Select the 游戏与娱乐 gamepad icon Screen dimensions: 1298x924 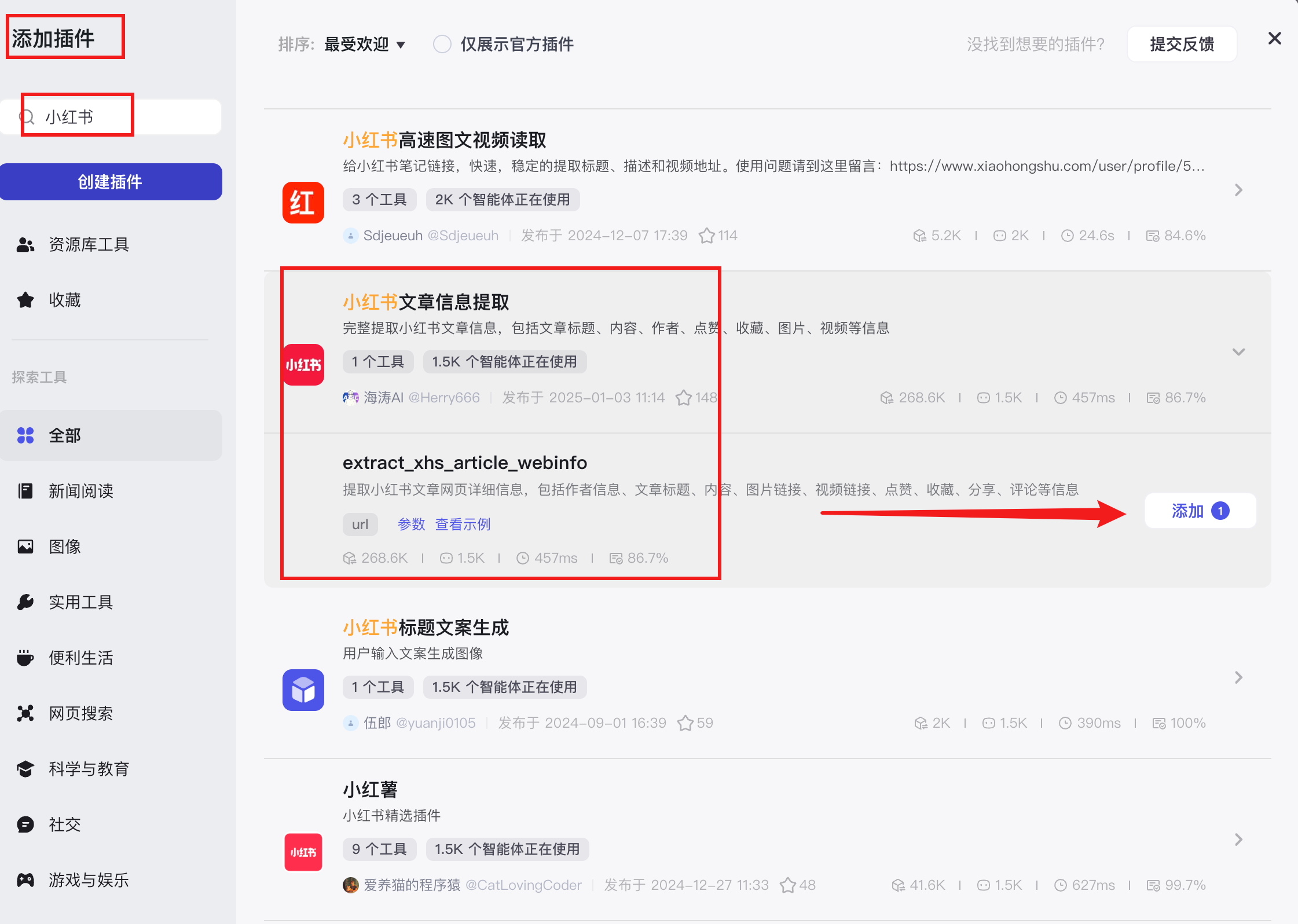pyautogui.click(x=25, y=879)
